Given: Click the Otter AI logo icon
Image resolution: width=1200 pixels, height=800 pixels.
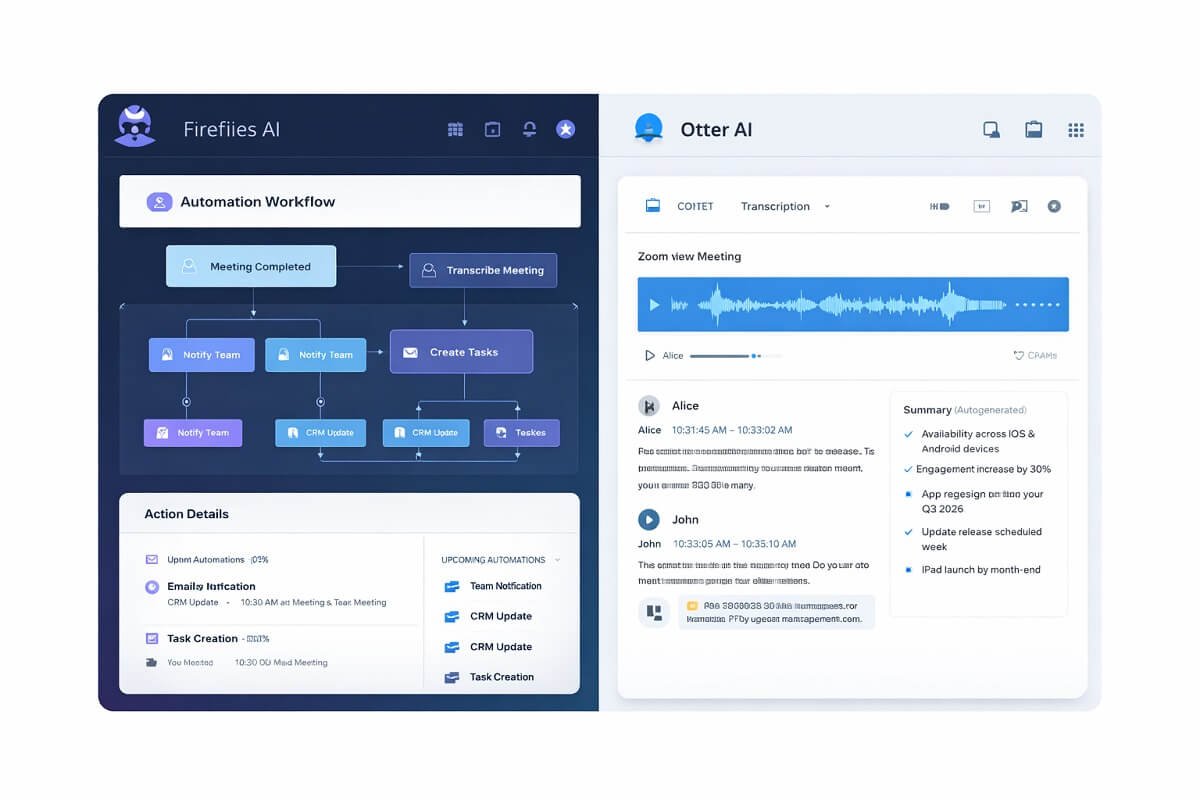Looking at the screenshot, I should (x=649, y=128).
